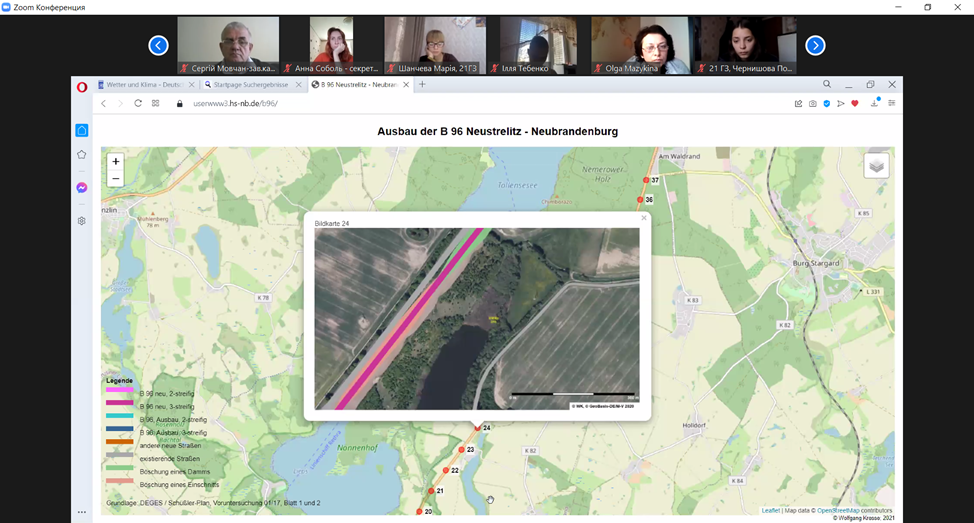Screen dimensions: 974x523
Task: Open Opera sidebar home icon
Action: coord(82,130)
